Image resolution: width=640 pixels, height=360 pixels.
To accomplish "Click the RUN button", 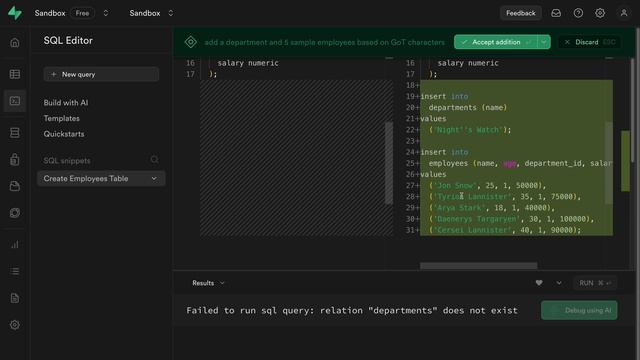I will pos(595,283).
